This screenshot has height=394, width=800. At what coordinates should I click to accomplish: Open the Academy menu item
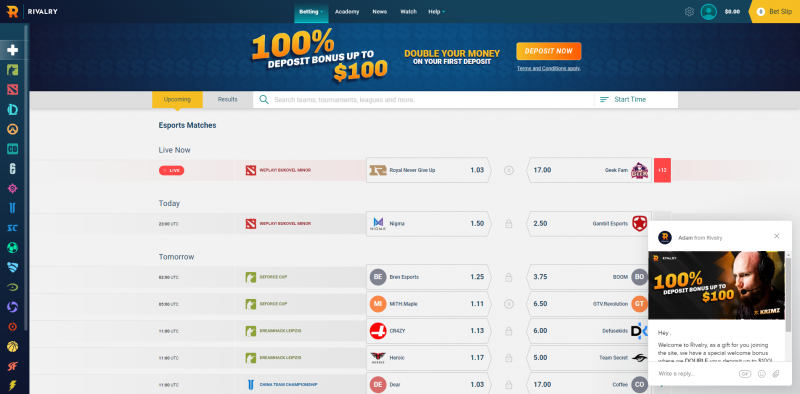(x=347, y=12)
